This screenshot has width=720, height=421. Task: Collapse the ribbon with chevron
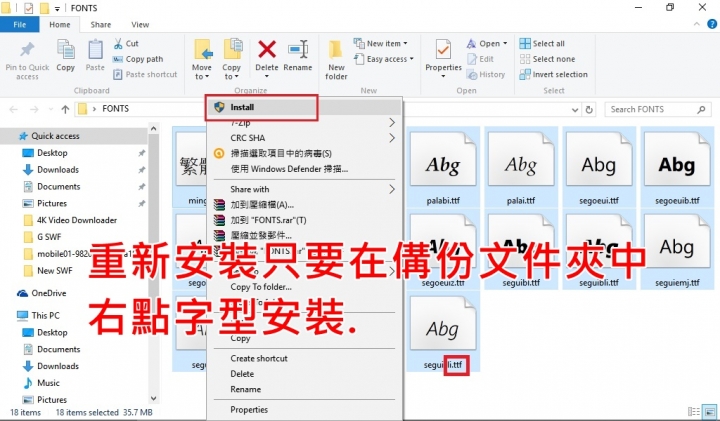click(x=697, y=24)
